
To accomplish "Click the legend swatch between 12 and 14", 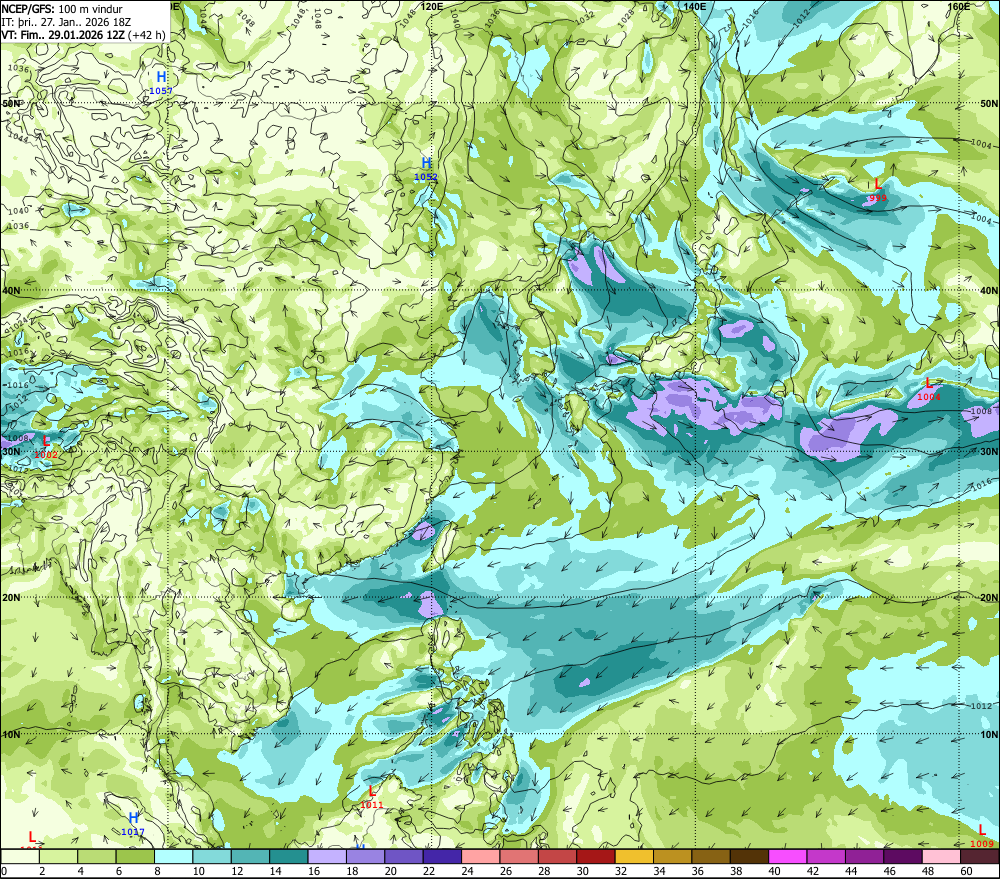I will pos(251,856).
